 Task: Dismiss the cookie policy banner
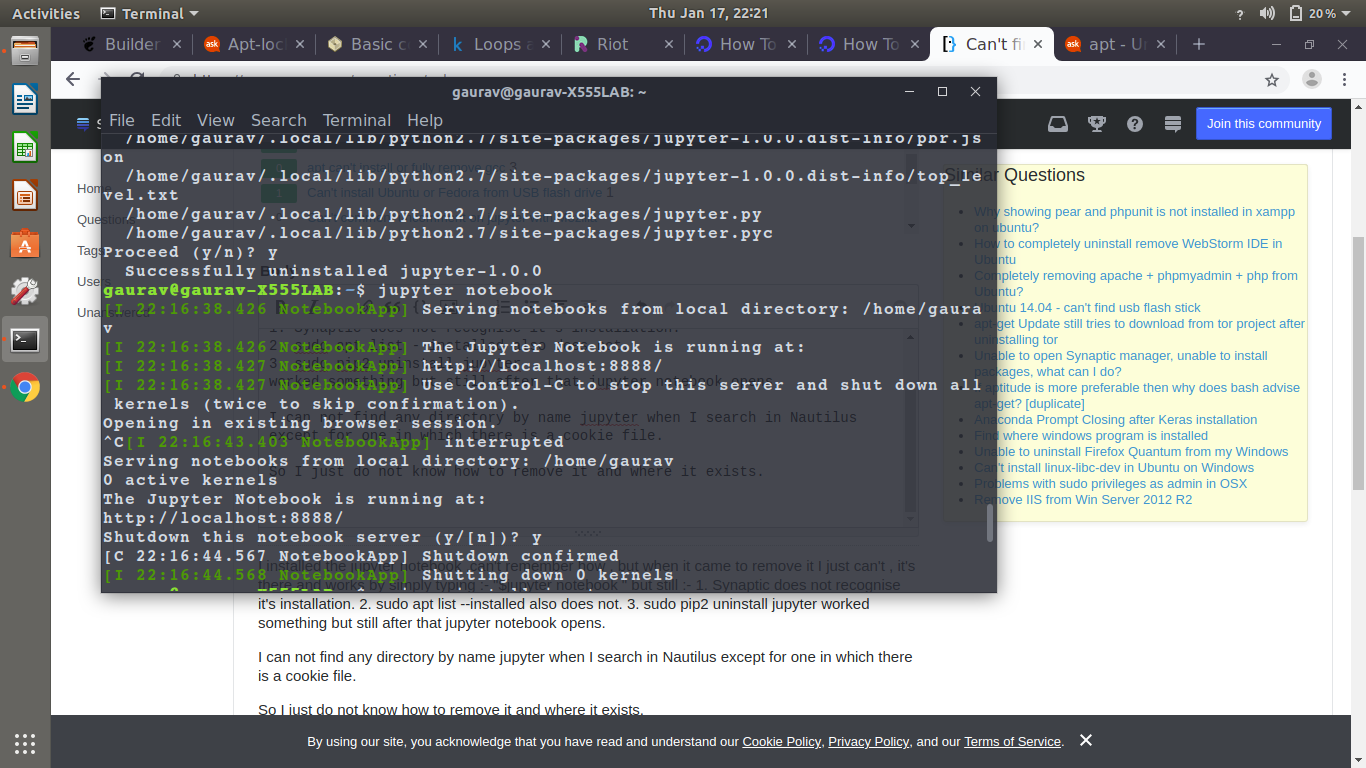pos(1086,741)
